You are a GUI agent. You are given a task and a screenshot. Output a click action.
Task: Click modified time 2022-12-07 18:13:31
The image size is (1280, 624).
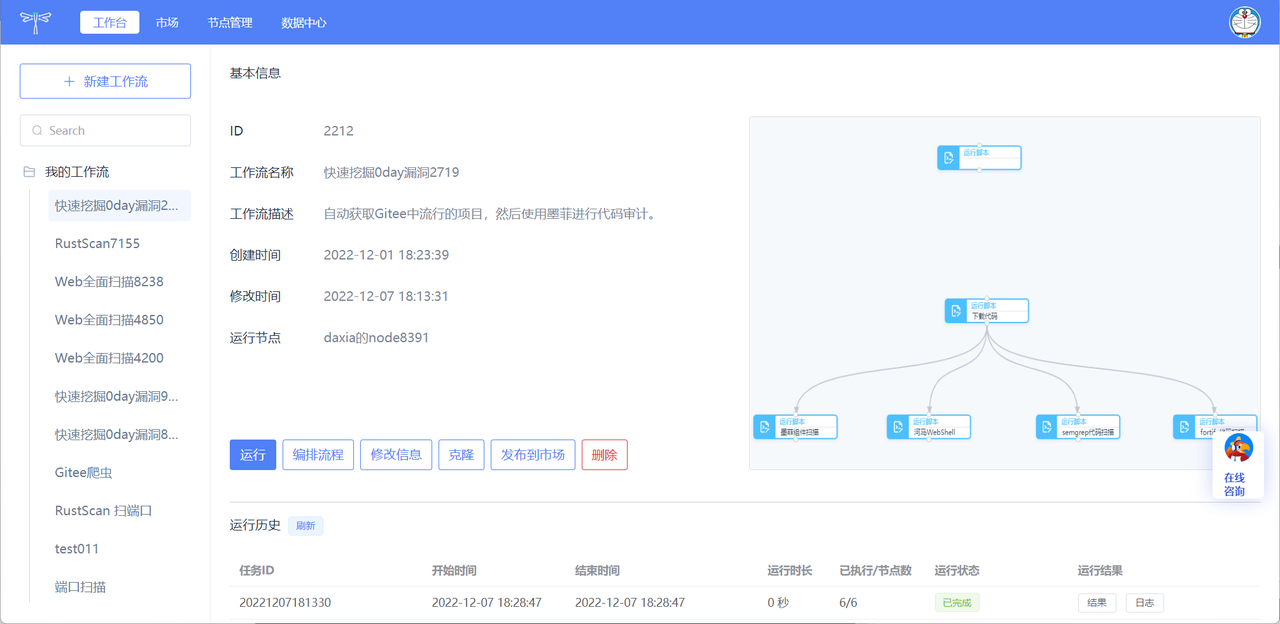point(386,297)
